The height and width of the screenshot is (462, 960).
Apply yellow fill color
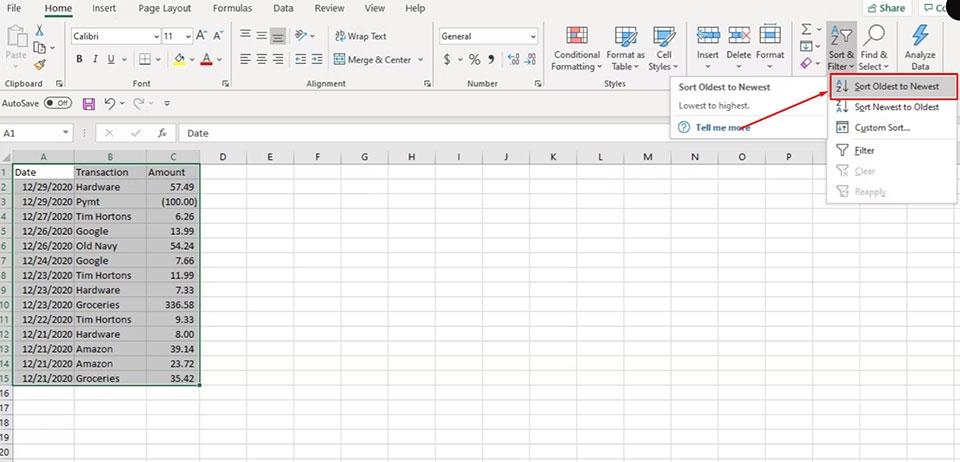click(179, 59)
